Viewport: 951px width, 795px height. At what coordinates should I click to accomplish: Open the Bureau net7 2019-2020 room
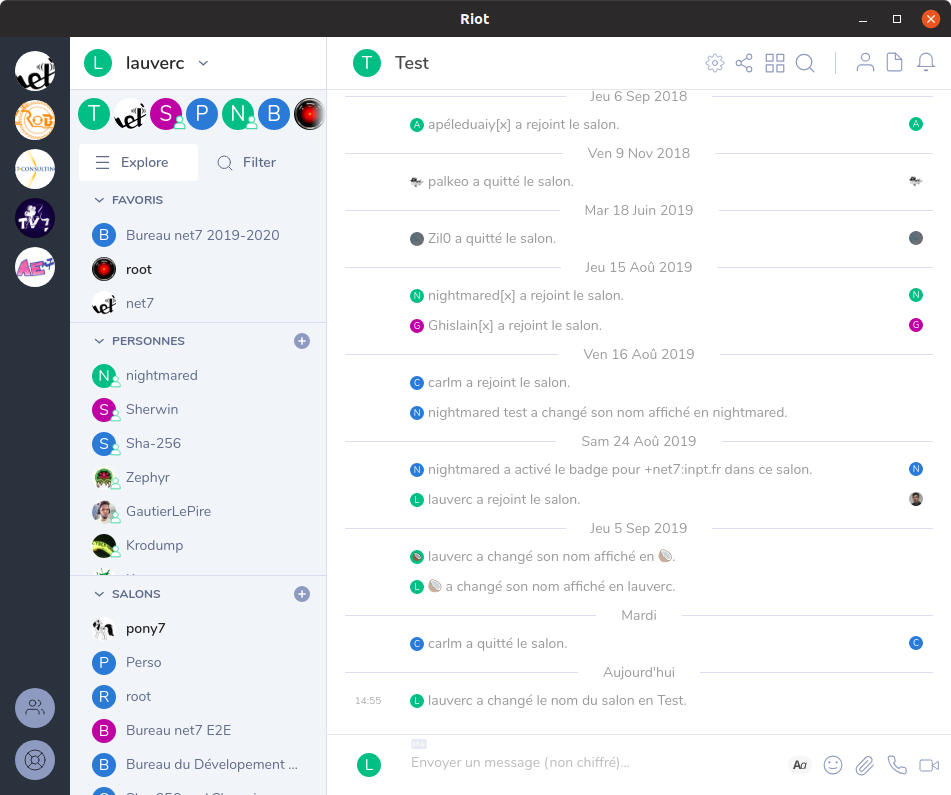pyautogui.click(x=202, y=235)
